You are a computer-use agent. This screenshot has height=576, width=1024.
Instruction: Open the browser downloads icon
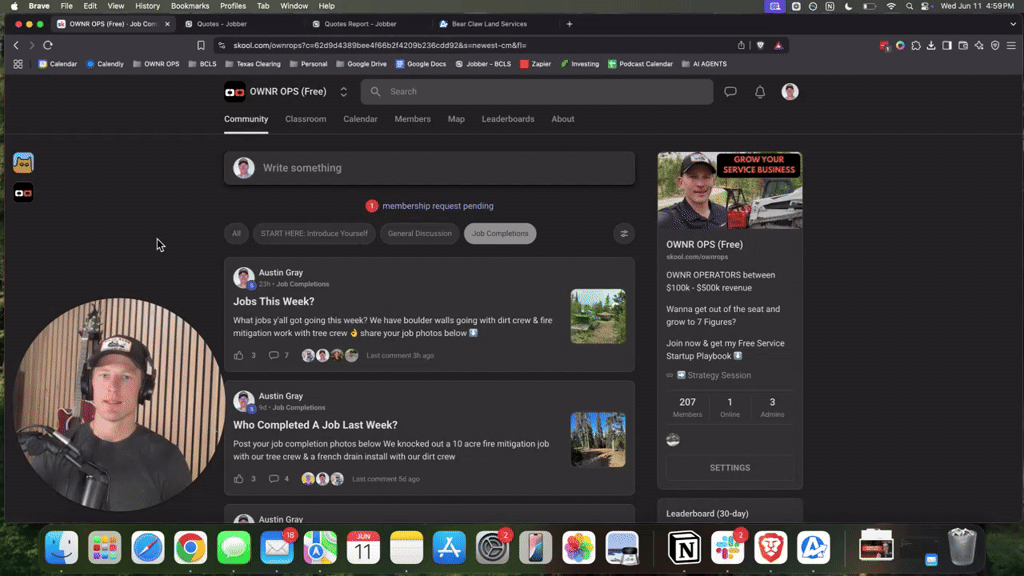[x=931, y=45]
